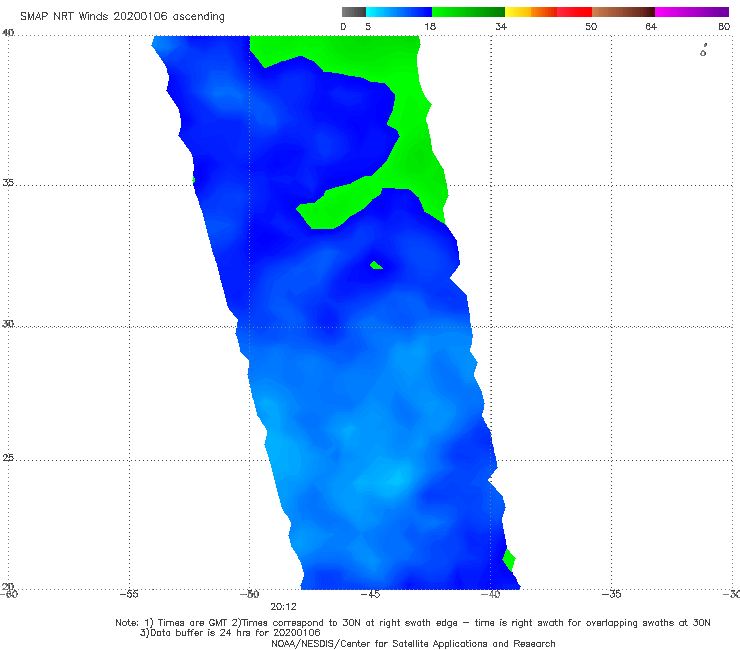Image resolution: width=740 pixels, height=650 pixels.
Task: Click the title 'SMAP NRT Winds 20200106 ascending'
Action: click(x=122, y=16)
